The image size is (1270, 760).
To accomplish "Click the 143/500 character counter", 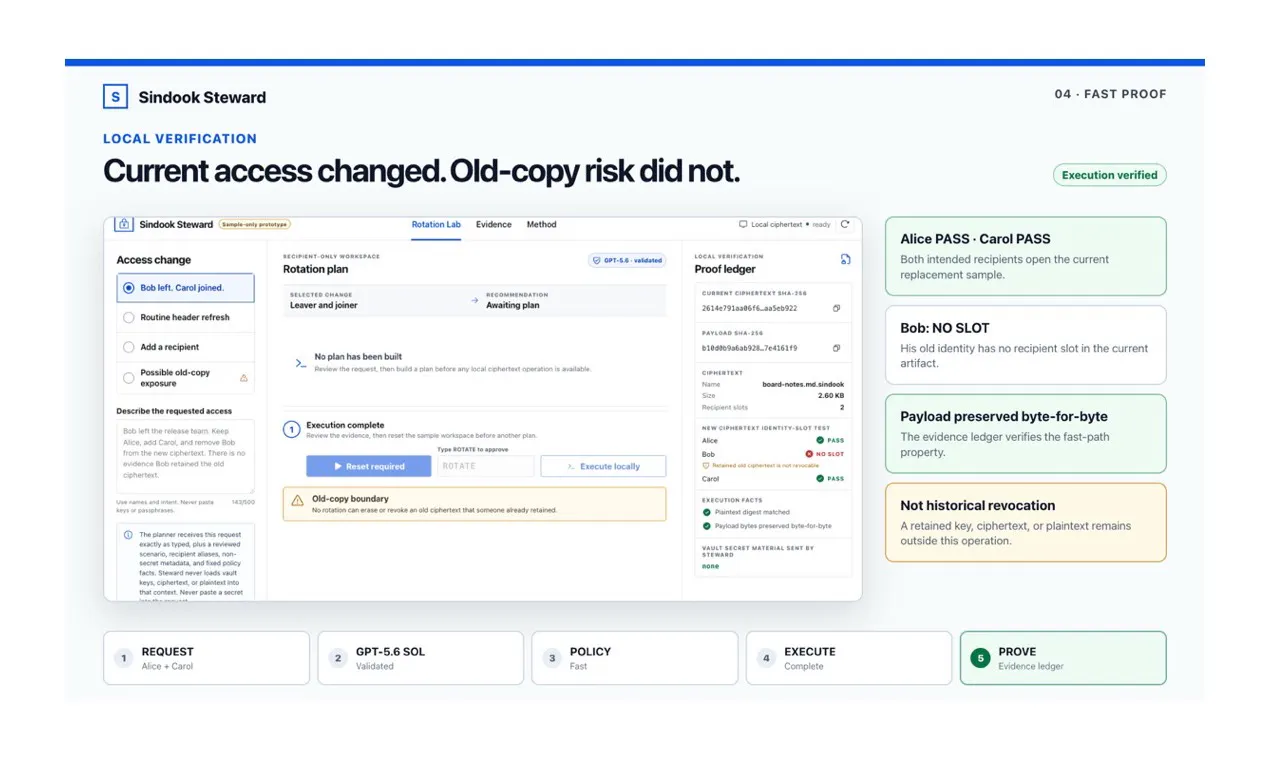I will [243, 502].
